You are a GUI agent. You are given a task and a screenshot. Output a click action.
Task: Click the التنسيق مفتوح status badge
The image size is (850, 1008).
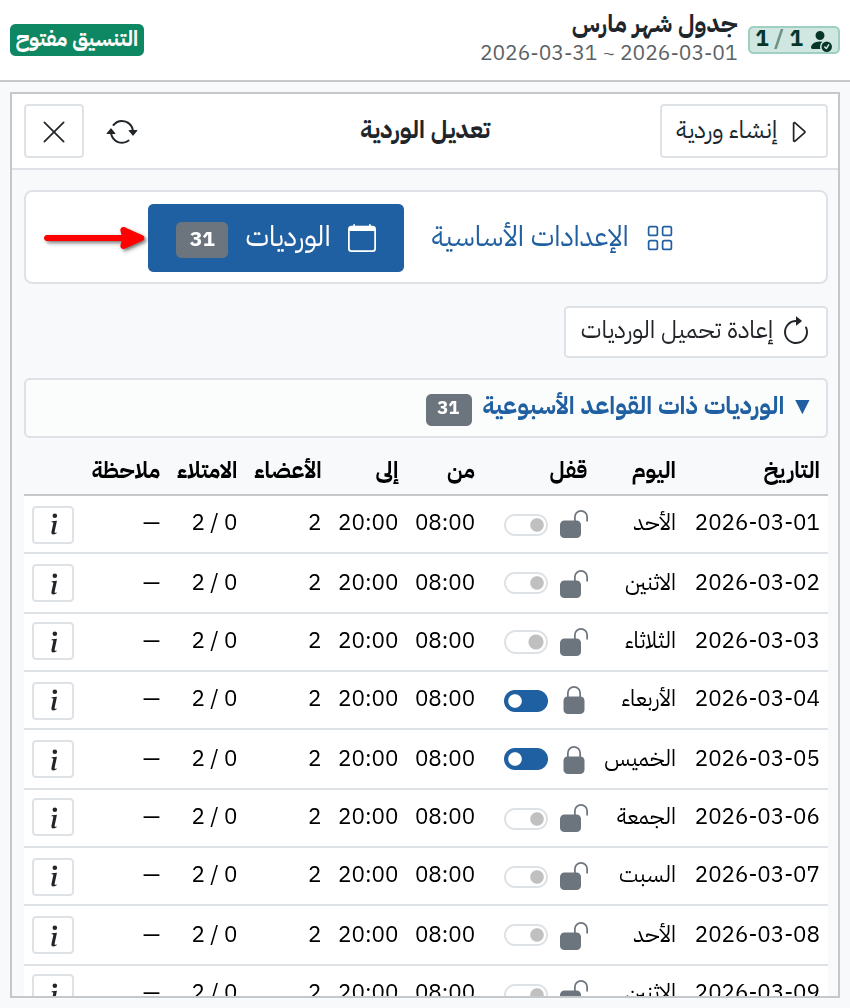77,40
